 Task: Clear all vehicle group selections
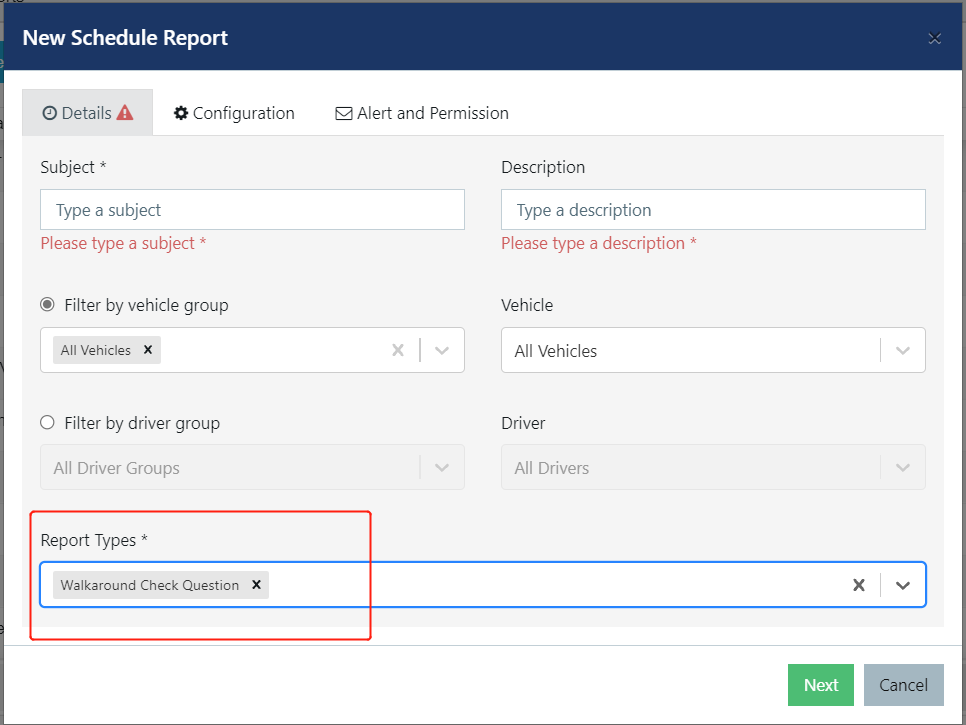(398, 350)
